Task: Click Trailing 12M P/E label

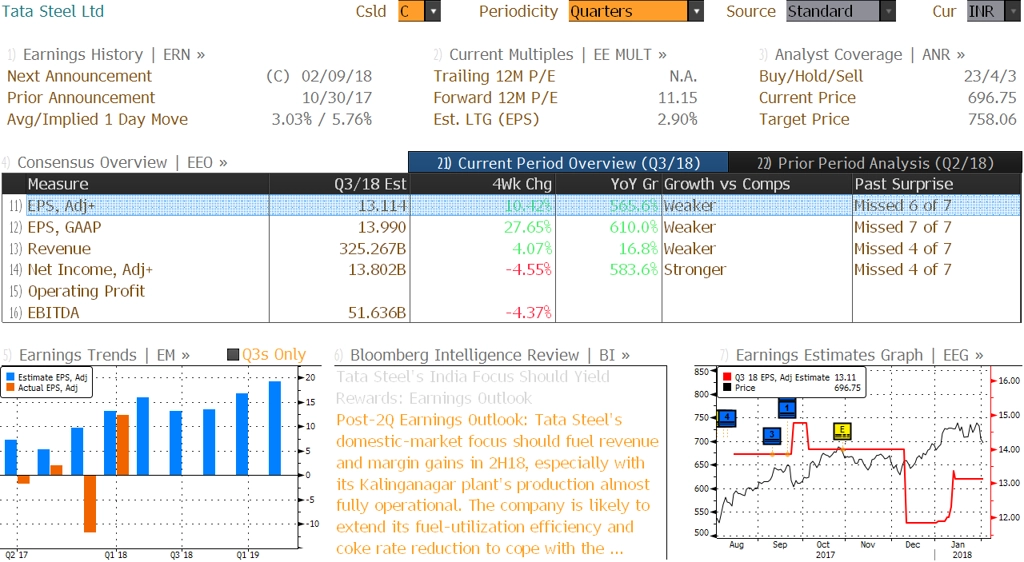Action: pos(494,76)
